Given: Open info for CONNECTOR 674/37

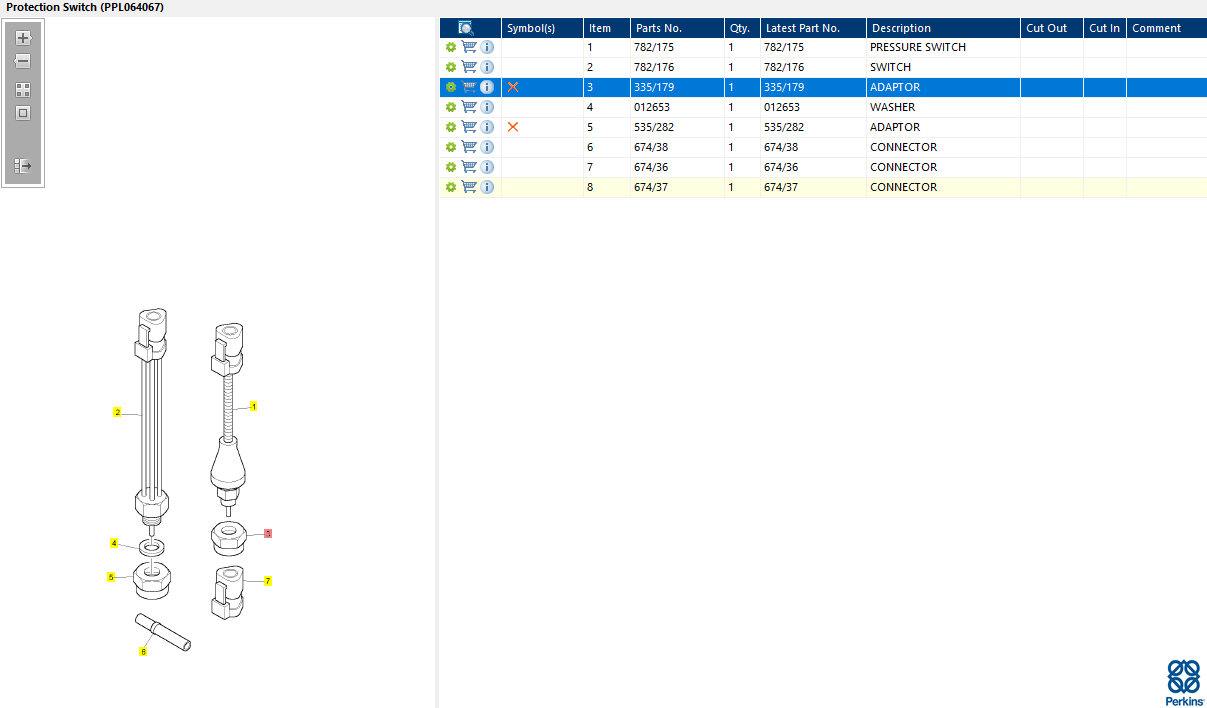Looking at the screenshot, I should click(487, 187).
